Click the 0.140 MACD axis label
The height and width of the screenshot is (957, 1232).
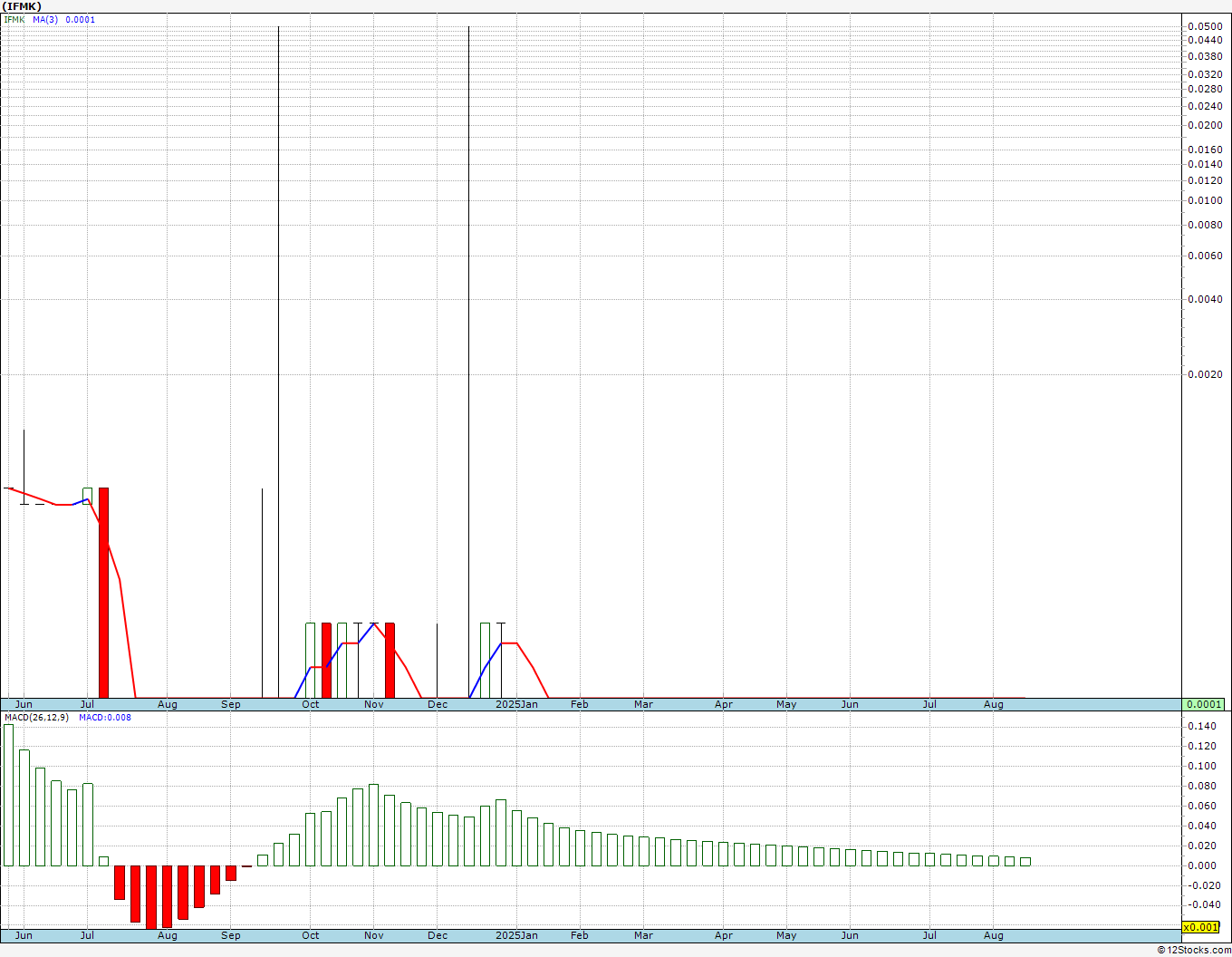tap(1201, 726)
